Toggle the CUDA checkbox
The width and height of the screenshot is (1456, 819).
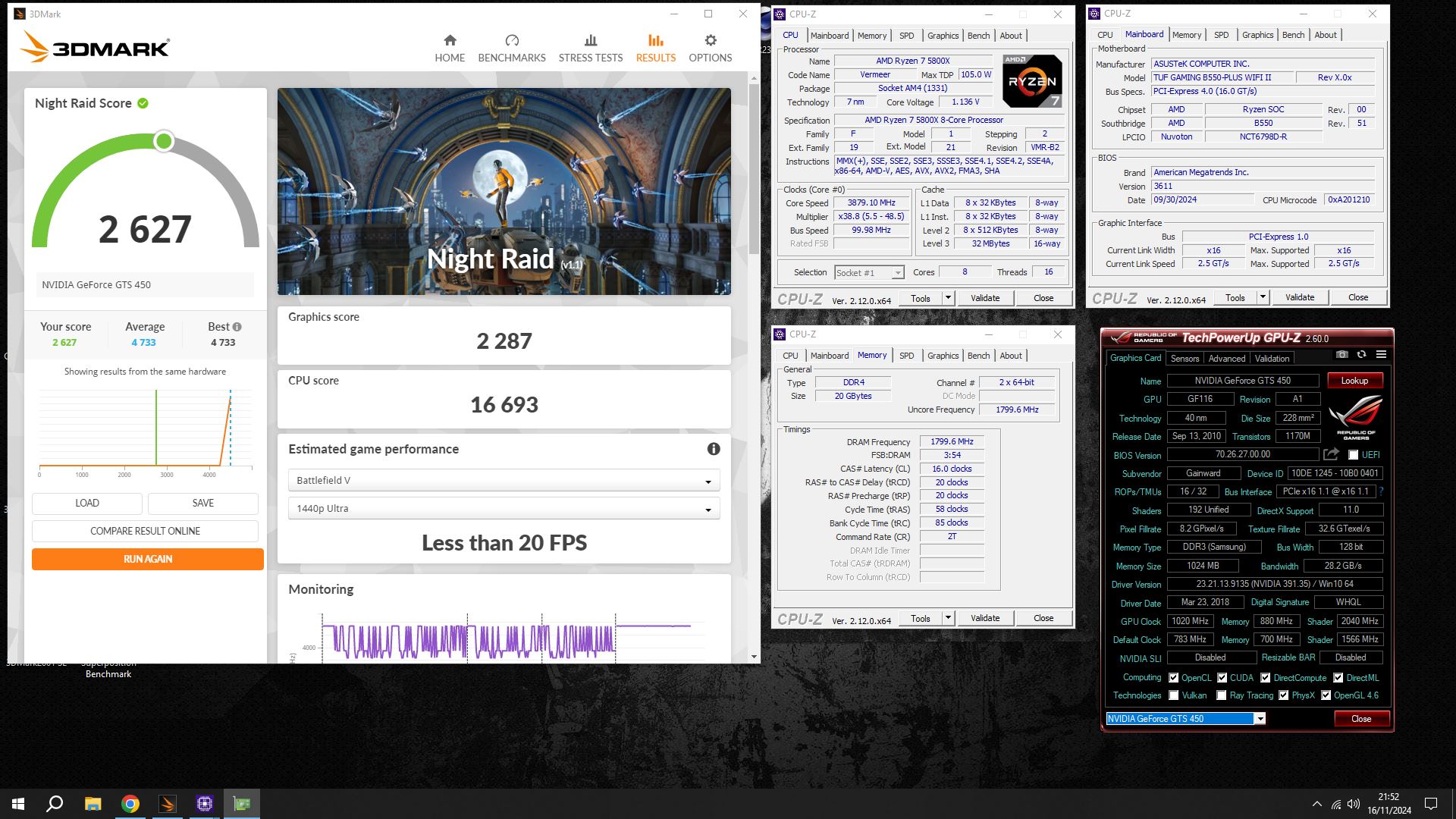[1222, 678]
